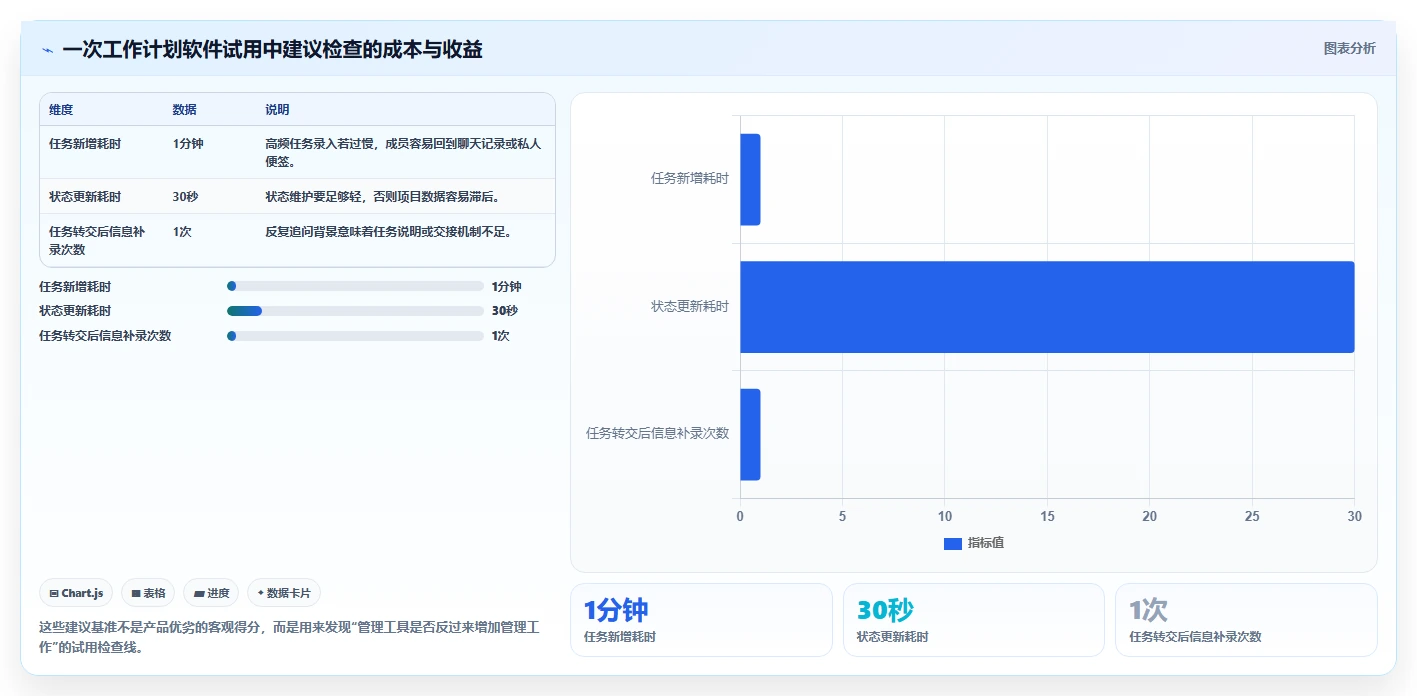Click the 状态更新耗时 chart bar

pos(1047,307)
